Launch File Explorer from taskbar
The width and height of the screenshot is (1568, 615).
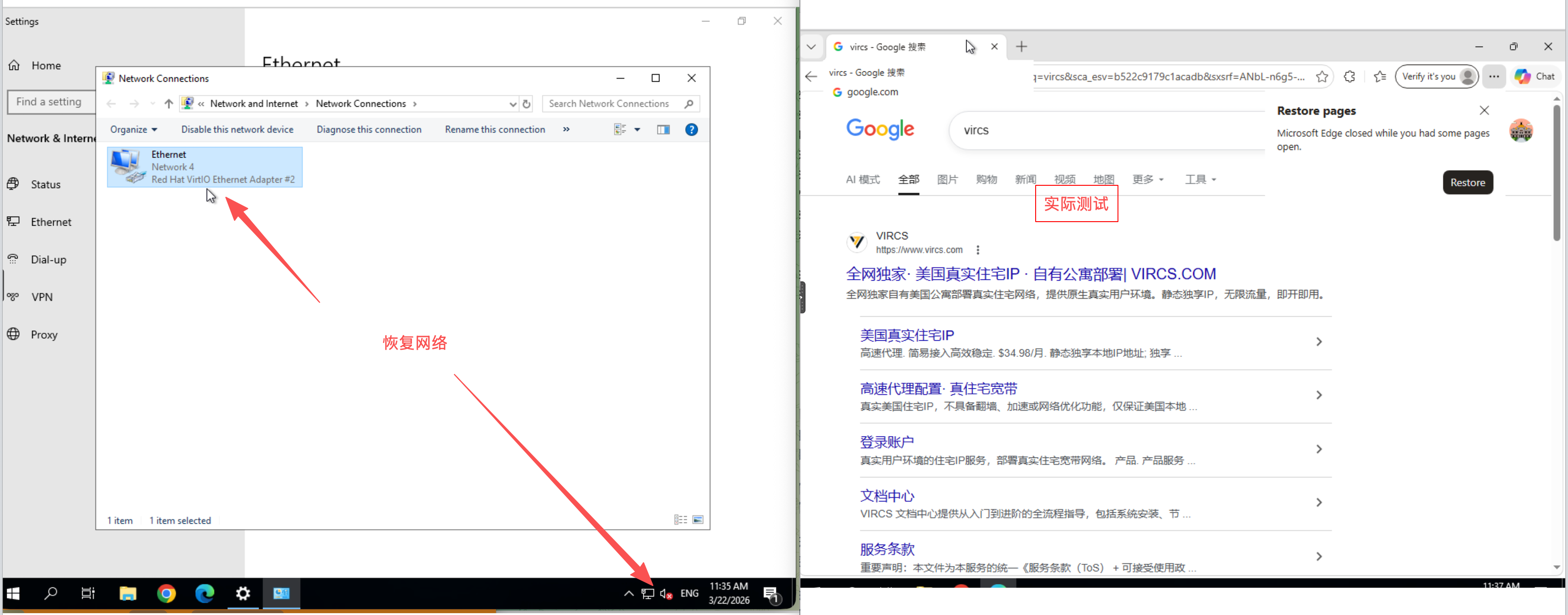click(127, 593)
